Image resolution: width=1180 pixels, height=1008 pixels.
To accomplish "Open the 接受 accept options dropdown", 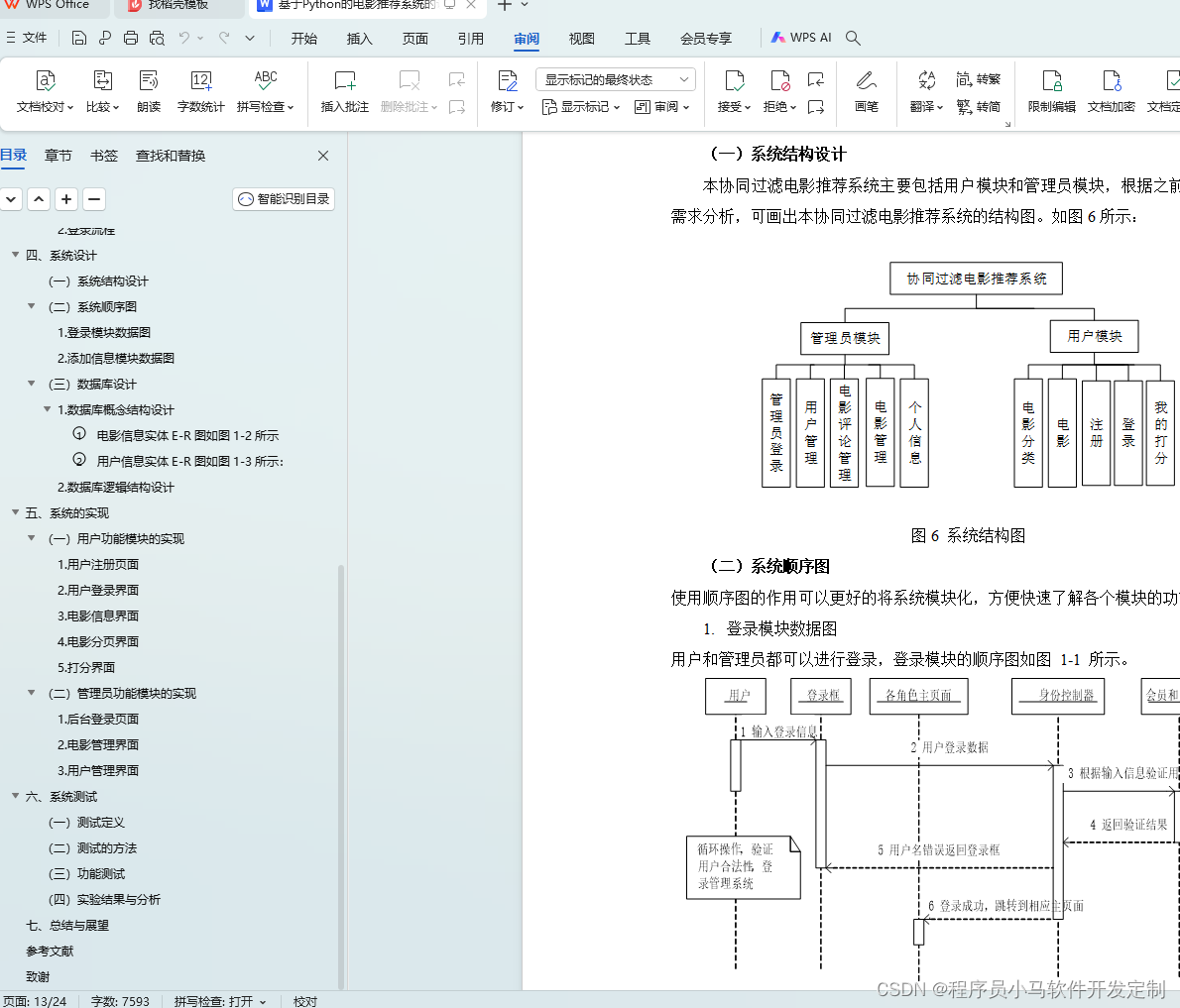I will tap(734, 107).
